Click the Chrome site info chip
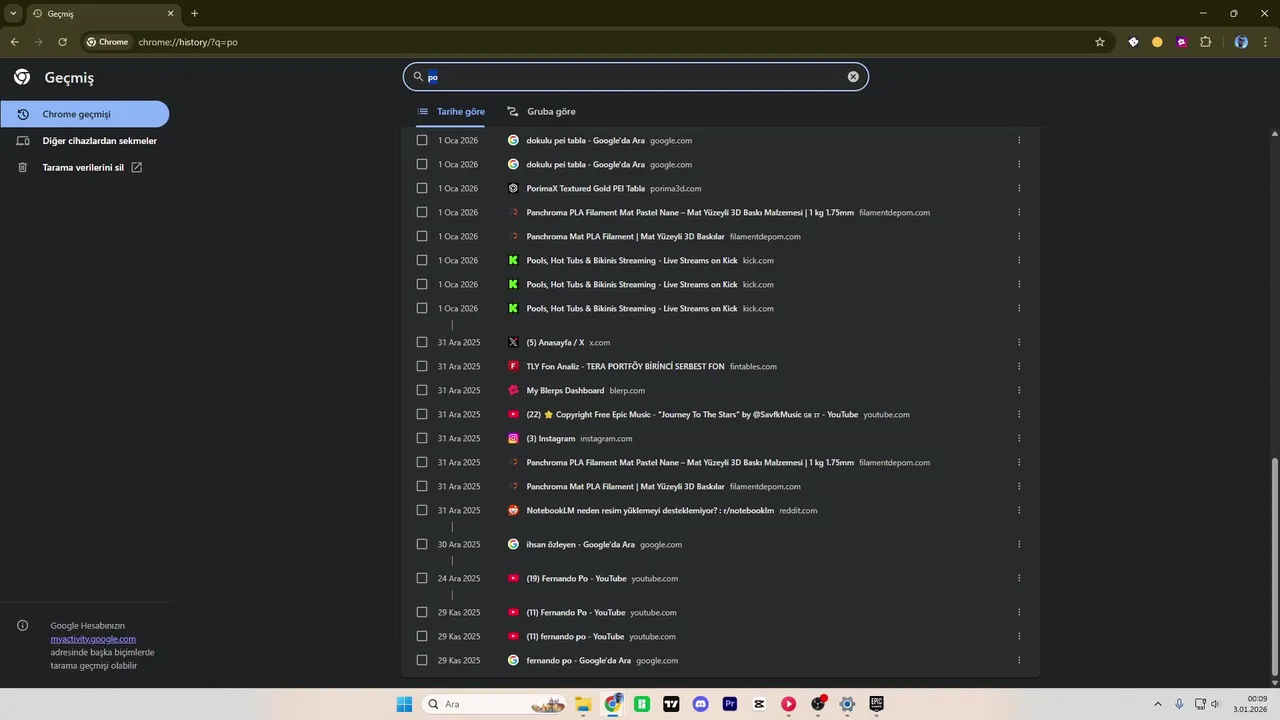This screenshot has width=1280, height=720. [x=108, y=42]
